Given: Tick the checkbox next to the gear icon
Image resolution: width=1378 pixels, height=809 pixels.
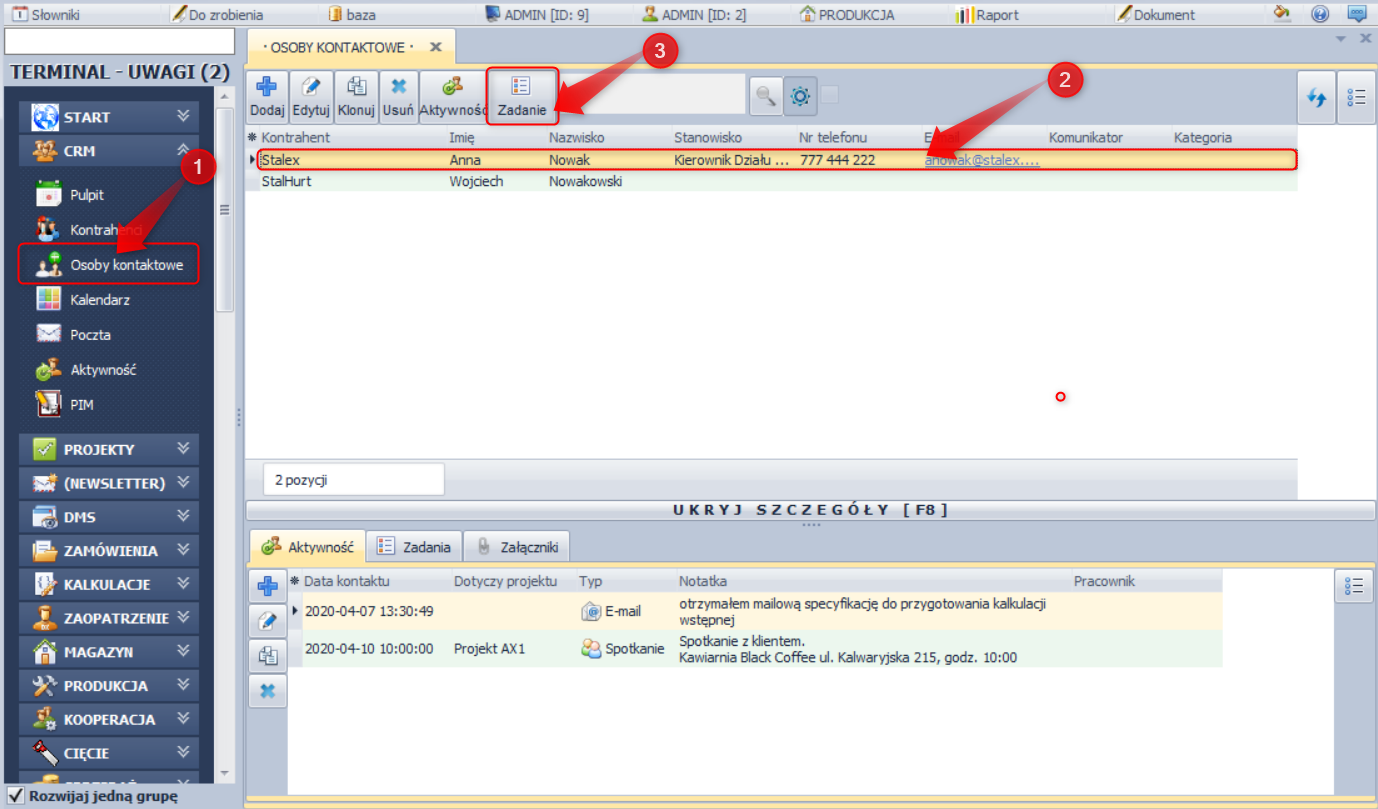Looking at the screenshot, I should [830, 95].
